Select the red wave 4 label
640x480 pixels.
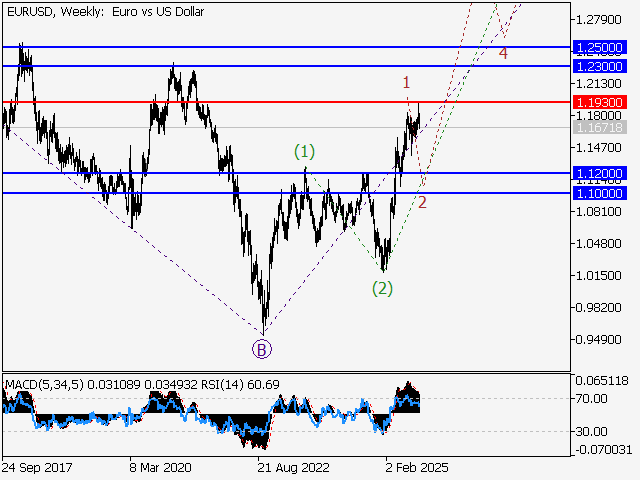(503, 53)
